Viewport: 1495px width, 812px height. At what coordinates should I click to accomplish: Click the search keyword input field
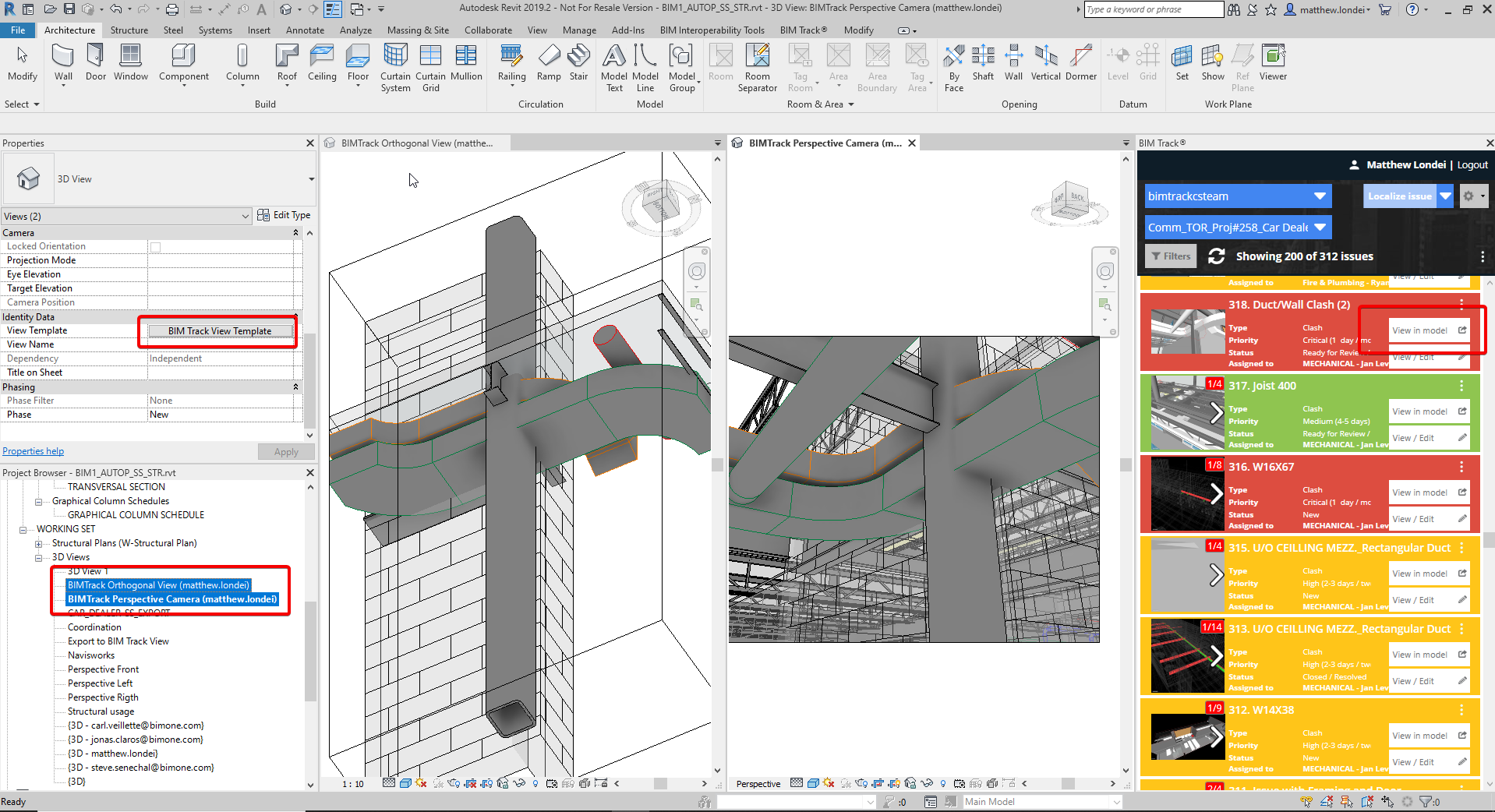pyautogui.click(x=1154, y=9)
